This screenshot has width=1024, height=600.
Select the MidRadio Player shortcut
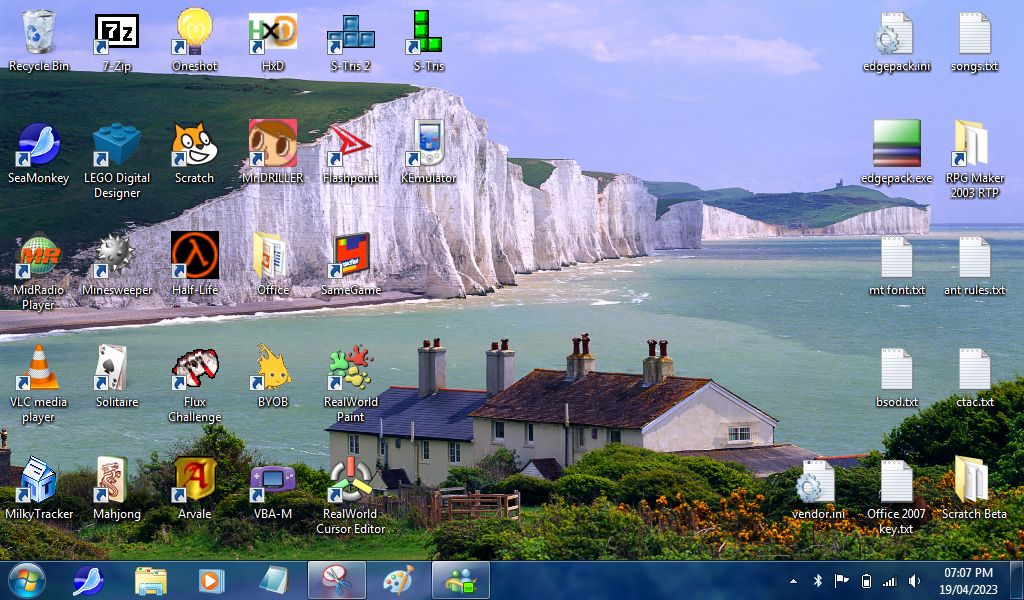39,256
